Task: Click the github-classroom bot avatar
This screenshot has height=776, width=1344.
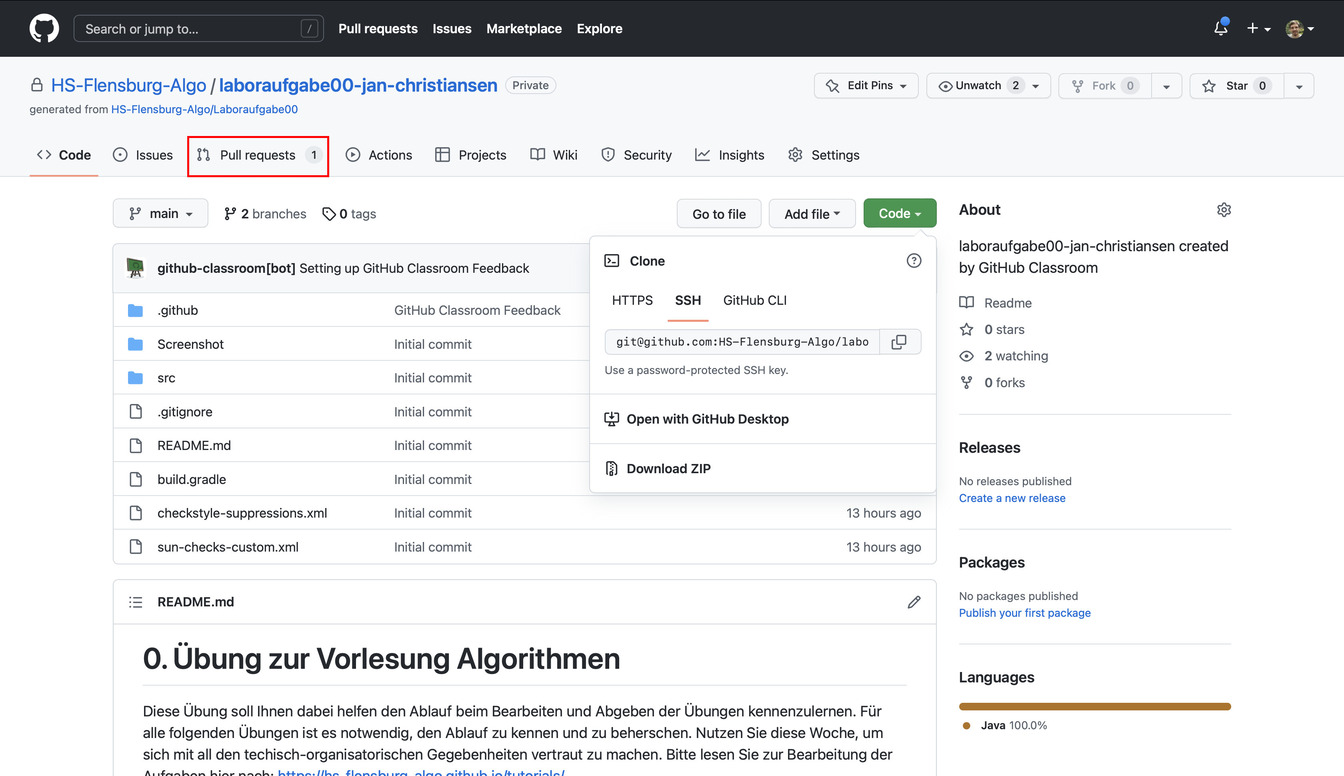Action: [x=135, y=268]
